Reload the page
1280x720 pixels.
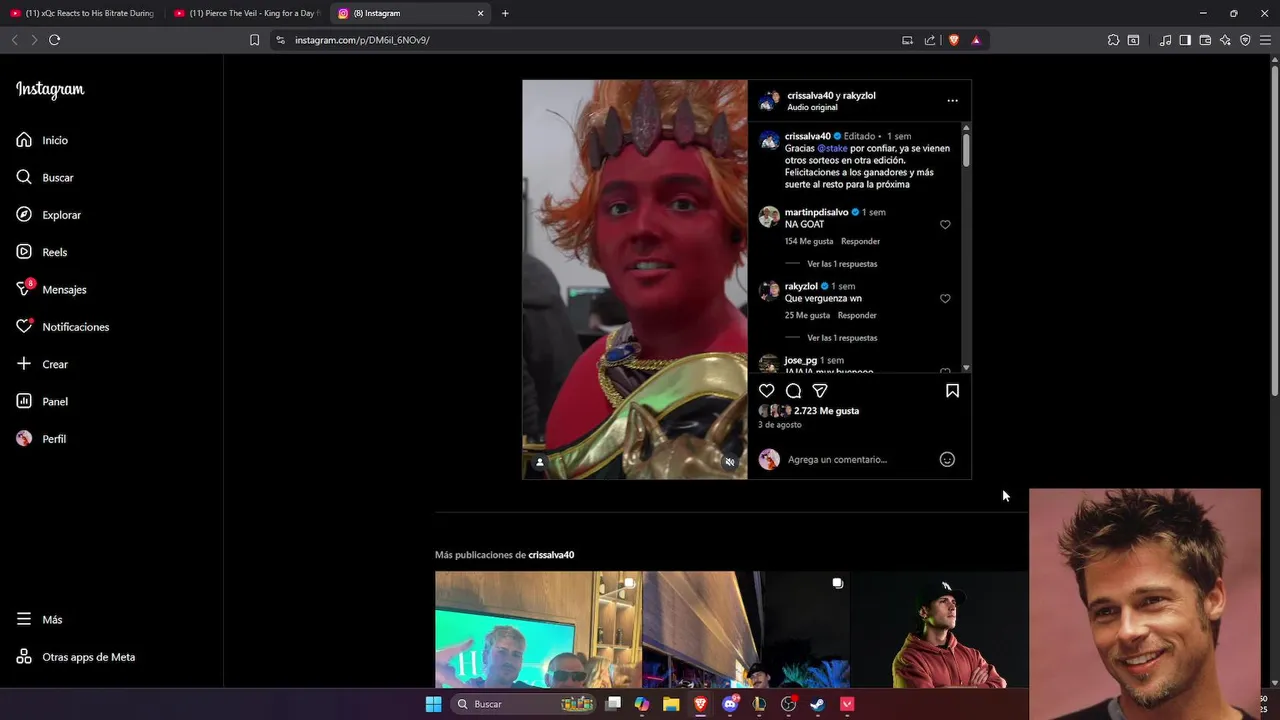tap(54, 40)
